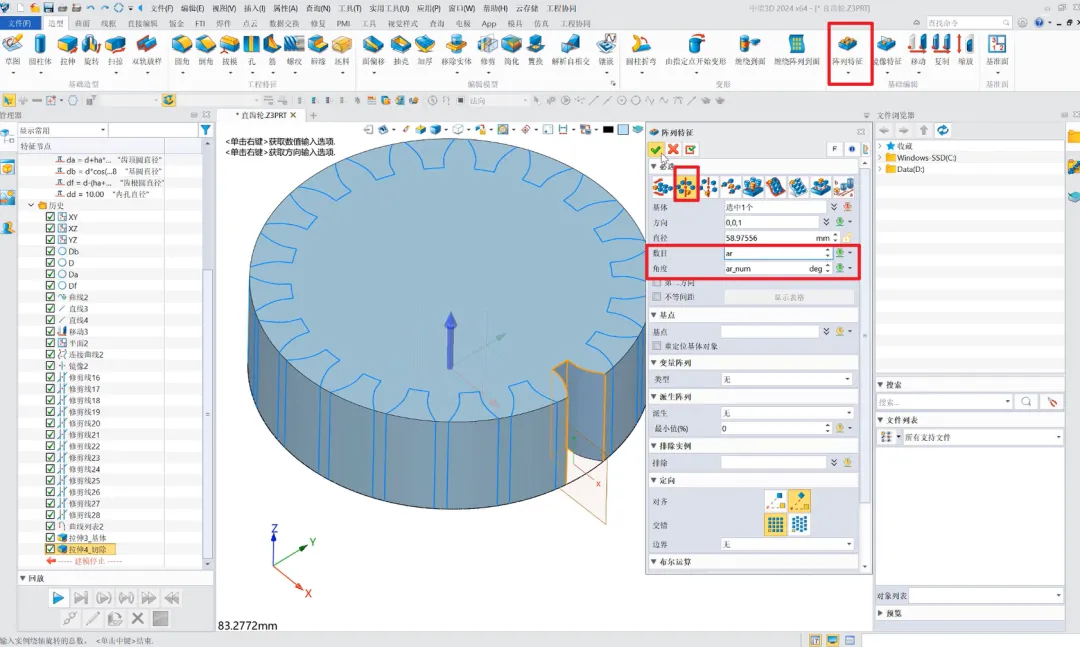The width and height of the screenshot is (1080, 647).
Task: Click the filter funnel icon in manager
Action: point(205,130)
